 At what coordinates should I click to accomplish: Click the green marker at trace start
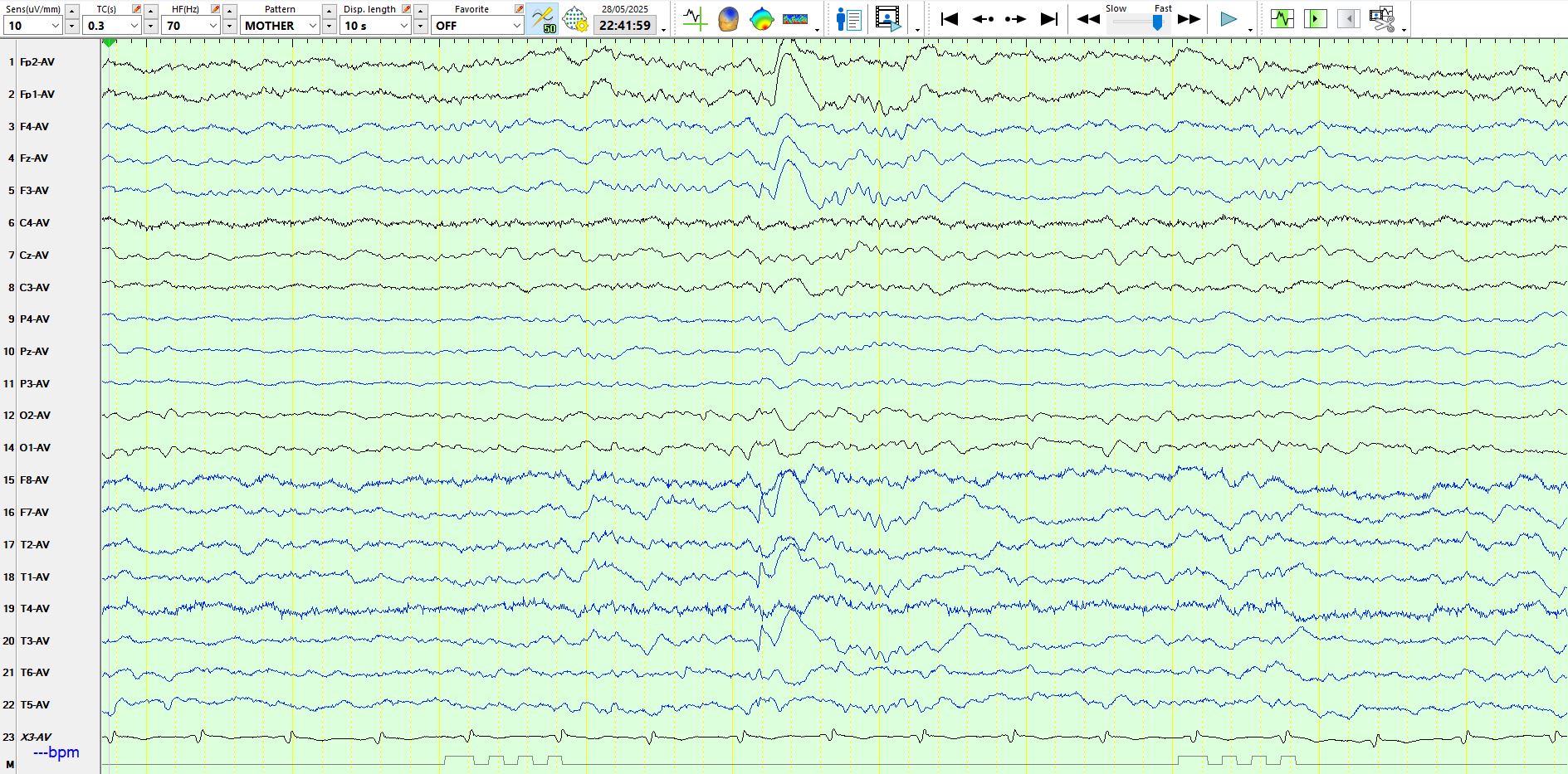point(110,43)
